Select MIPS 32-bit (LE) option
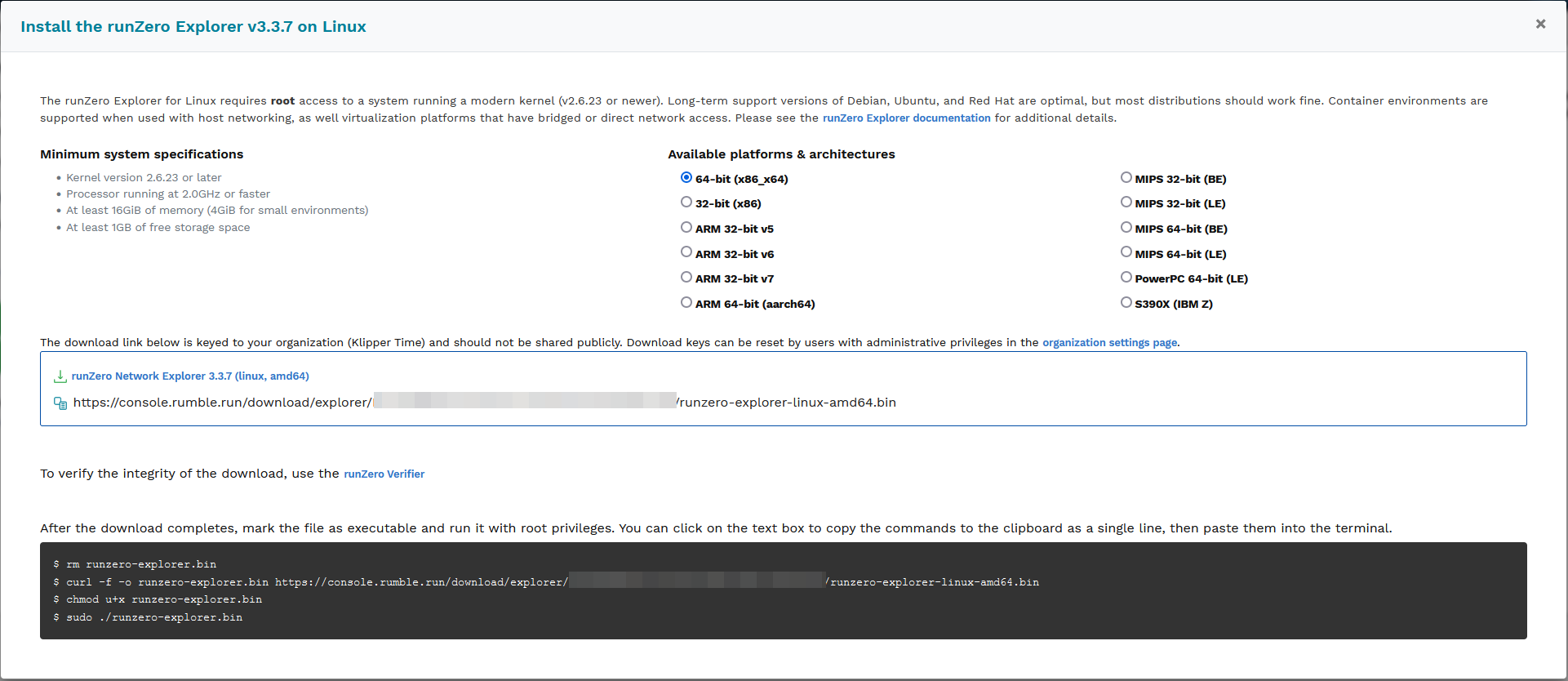The height and width of the screenshot is (681, 1568). tap(1126, 202)
